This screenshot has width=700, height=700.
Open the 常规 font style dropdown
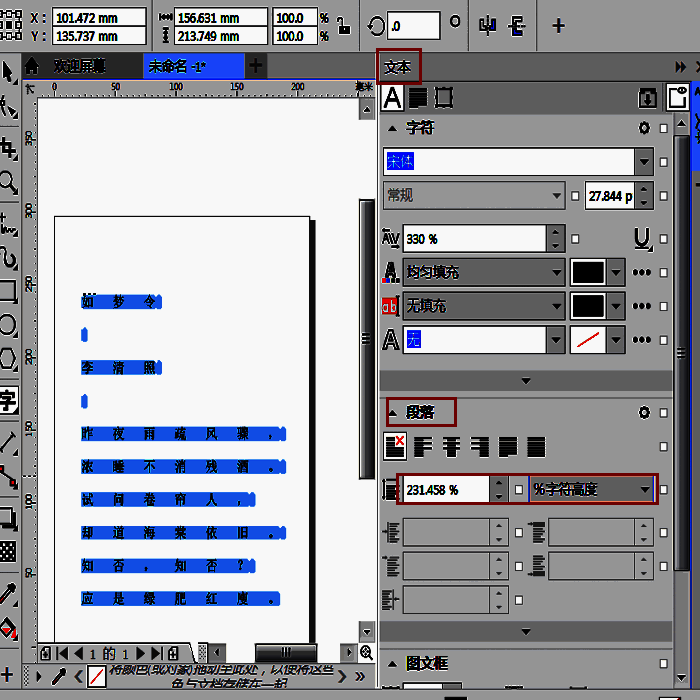coord(556,196)
